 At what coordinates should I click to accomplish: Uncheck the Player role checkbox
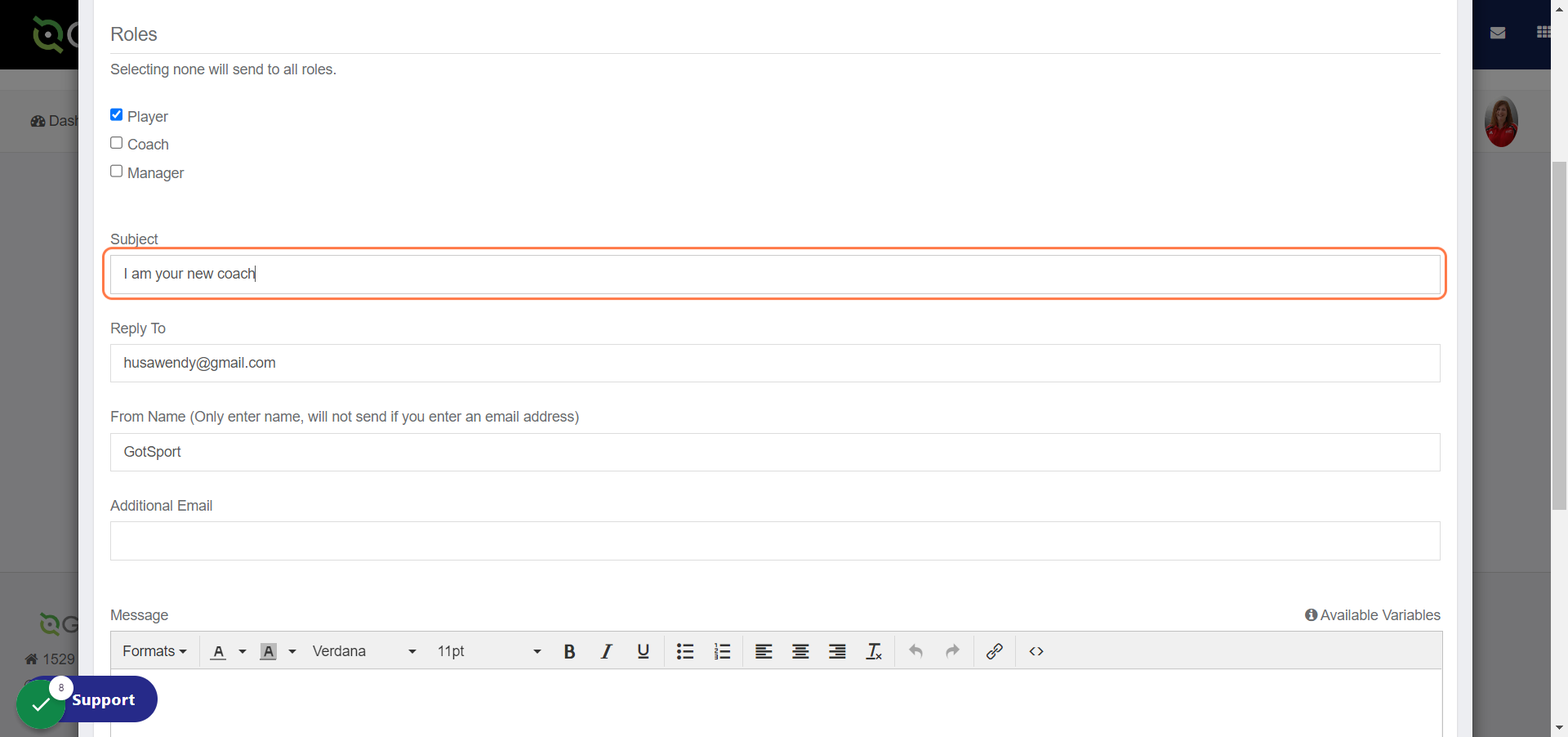pyautogui.click(x=117, y=115)
